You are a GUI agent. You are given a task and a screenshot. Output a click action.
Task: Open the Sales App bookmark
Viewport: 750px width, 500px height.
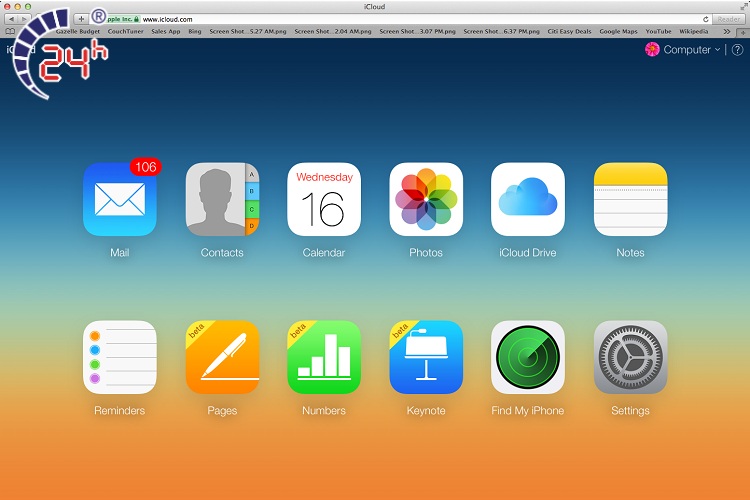(165, 32)
